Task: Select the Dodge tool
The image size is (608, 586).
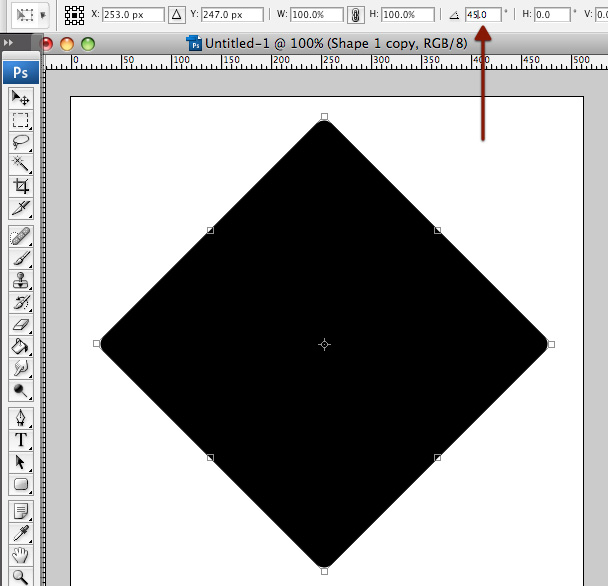Action: click(21, 391)
